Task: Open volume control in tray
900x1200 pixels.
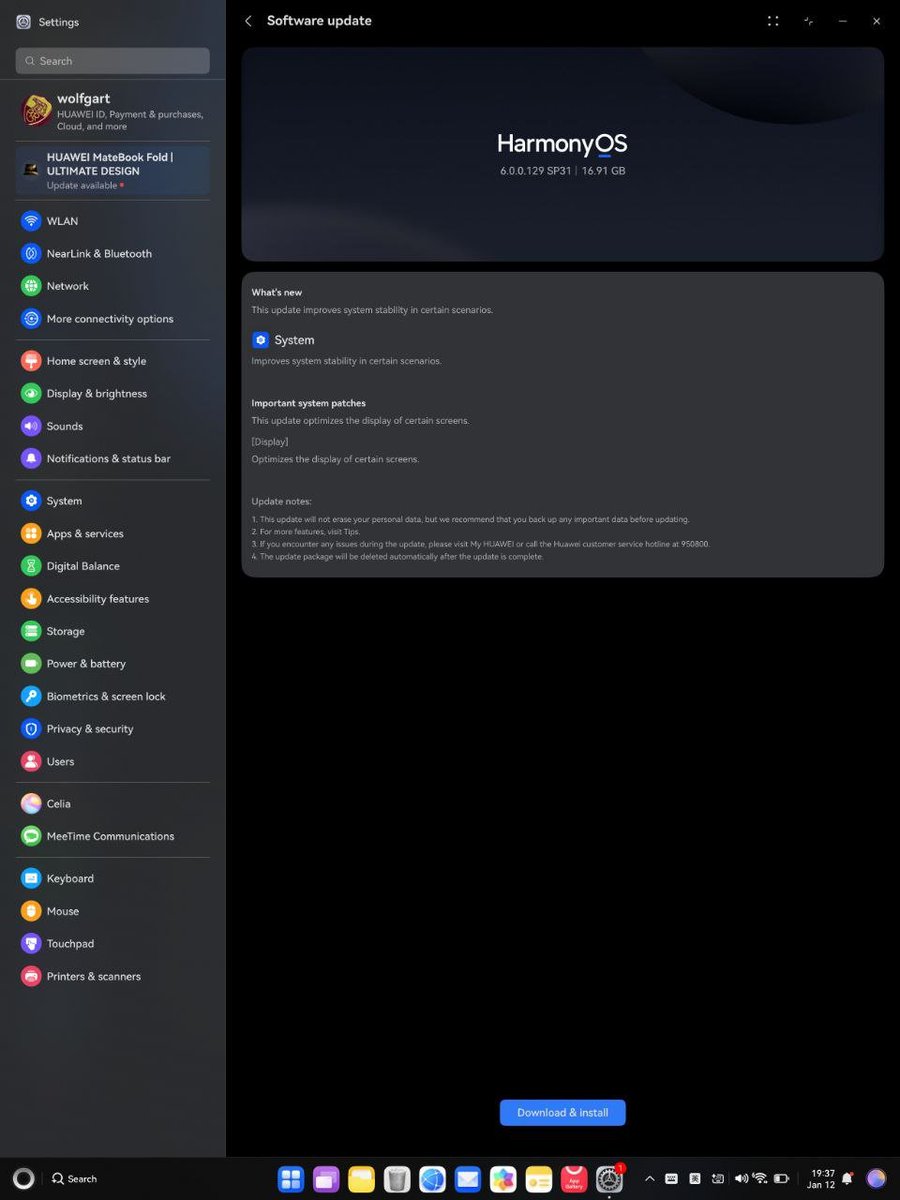Action: pos(741,1179)
